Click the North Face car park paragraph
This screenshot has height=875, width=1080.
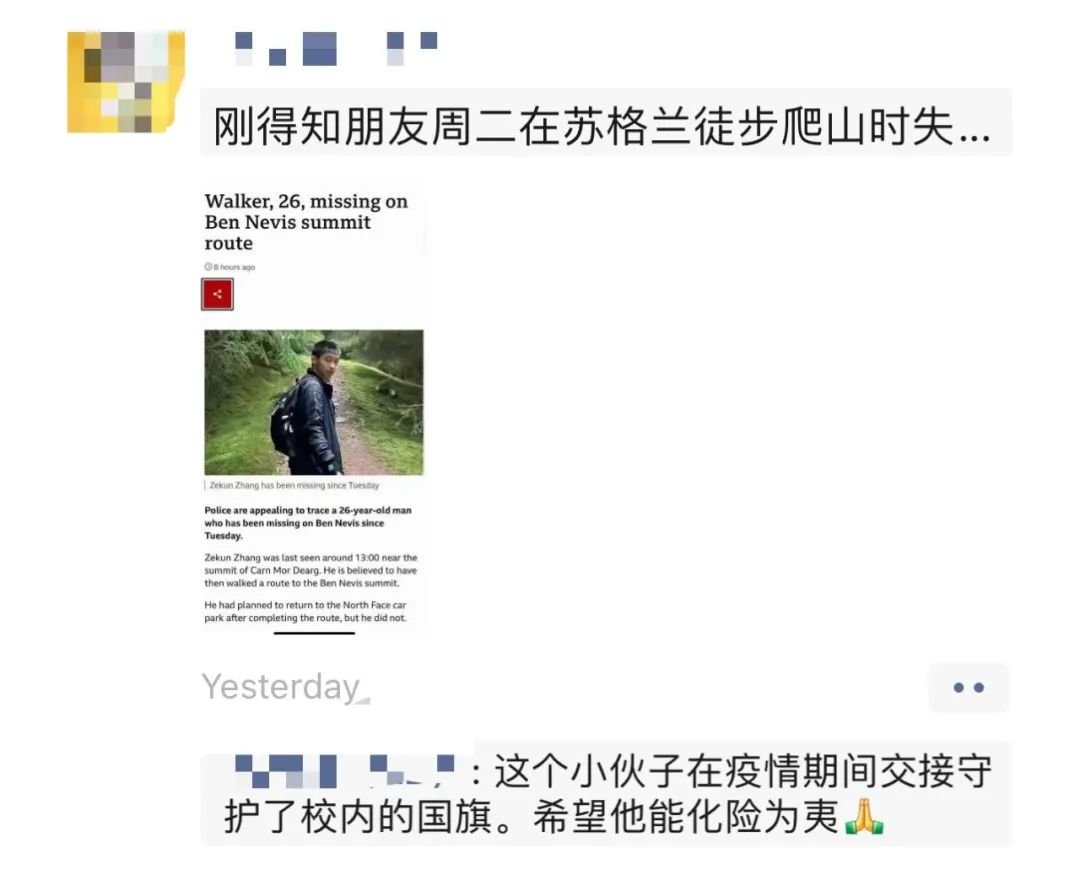(305, 611)
